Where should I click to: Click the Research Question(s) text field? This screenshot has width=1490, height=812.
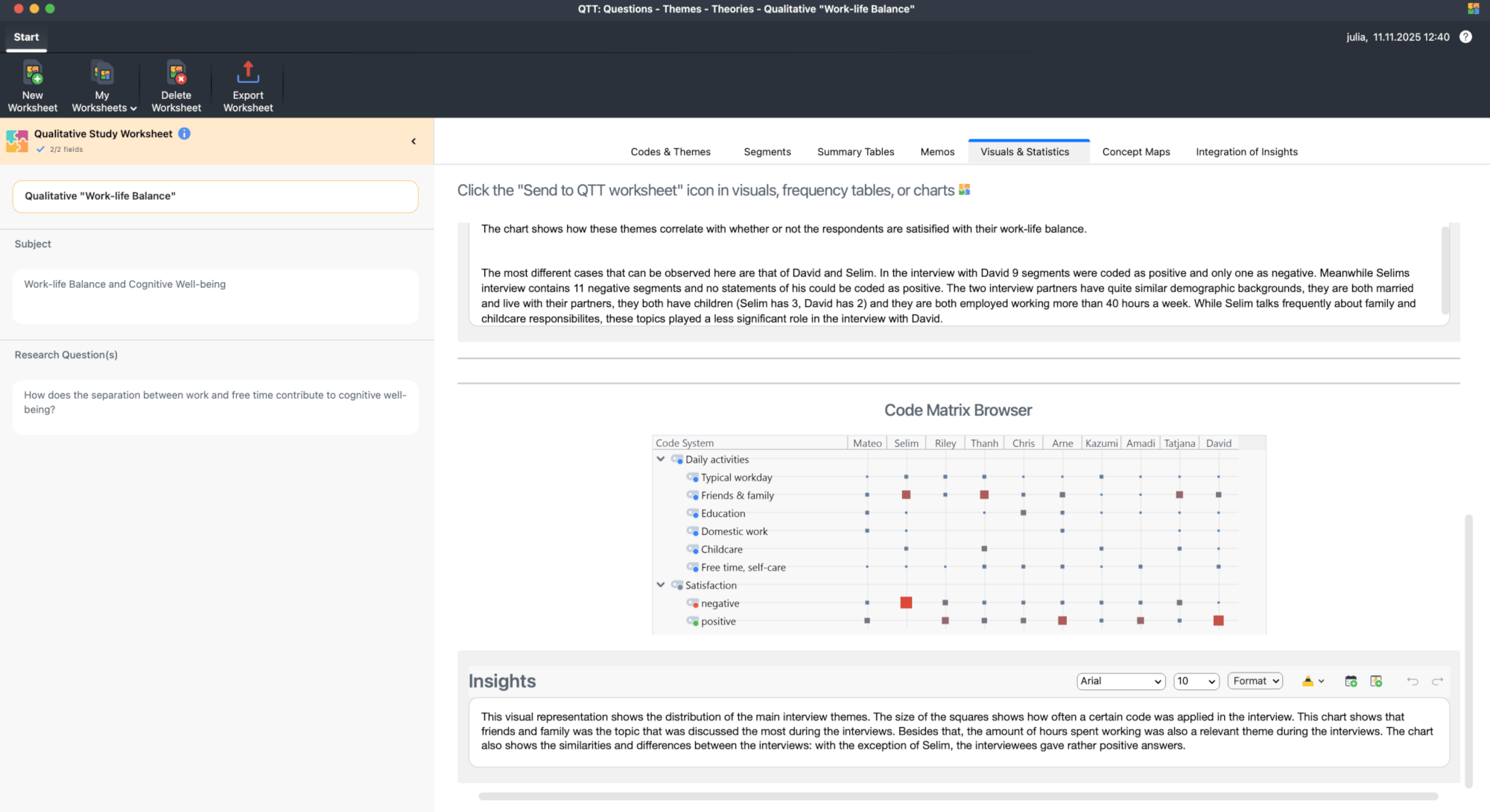coord(215,407)
